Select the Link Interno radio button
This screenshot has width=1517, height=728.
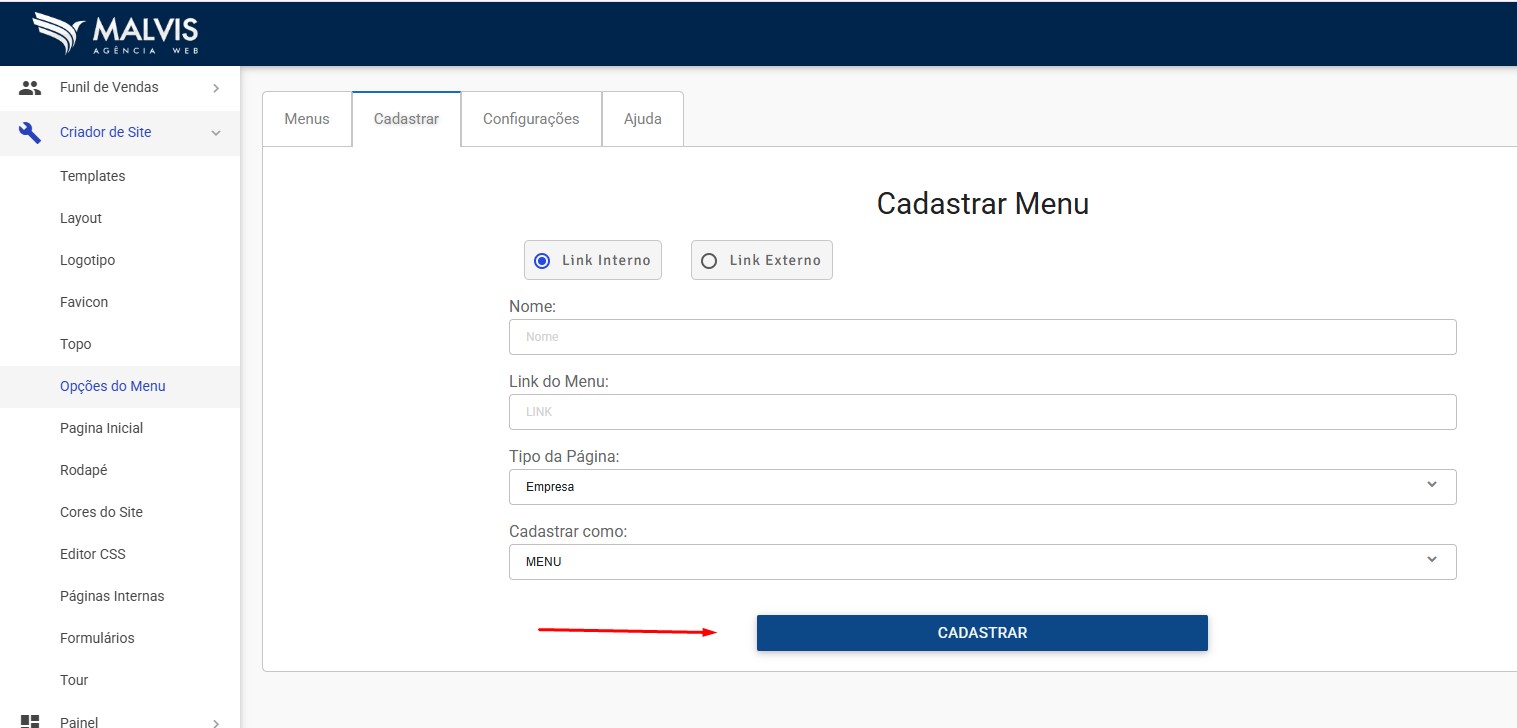point(542,261)
